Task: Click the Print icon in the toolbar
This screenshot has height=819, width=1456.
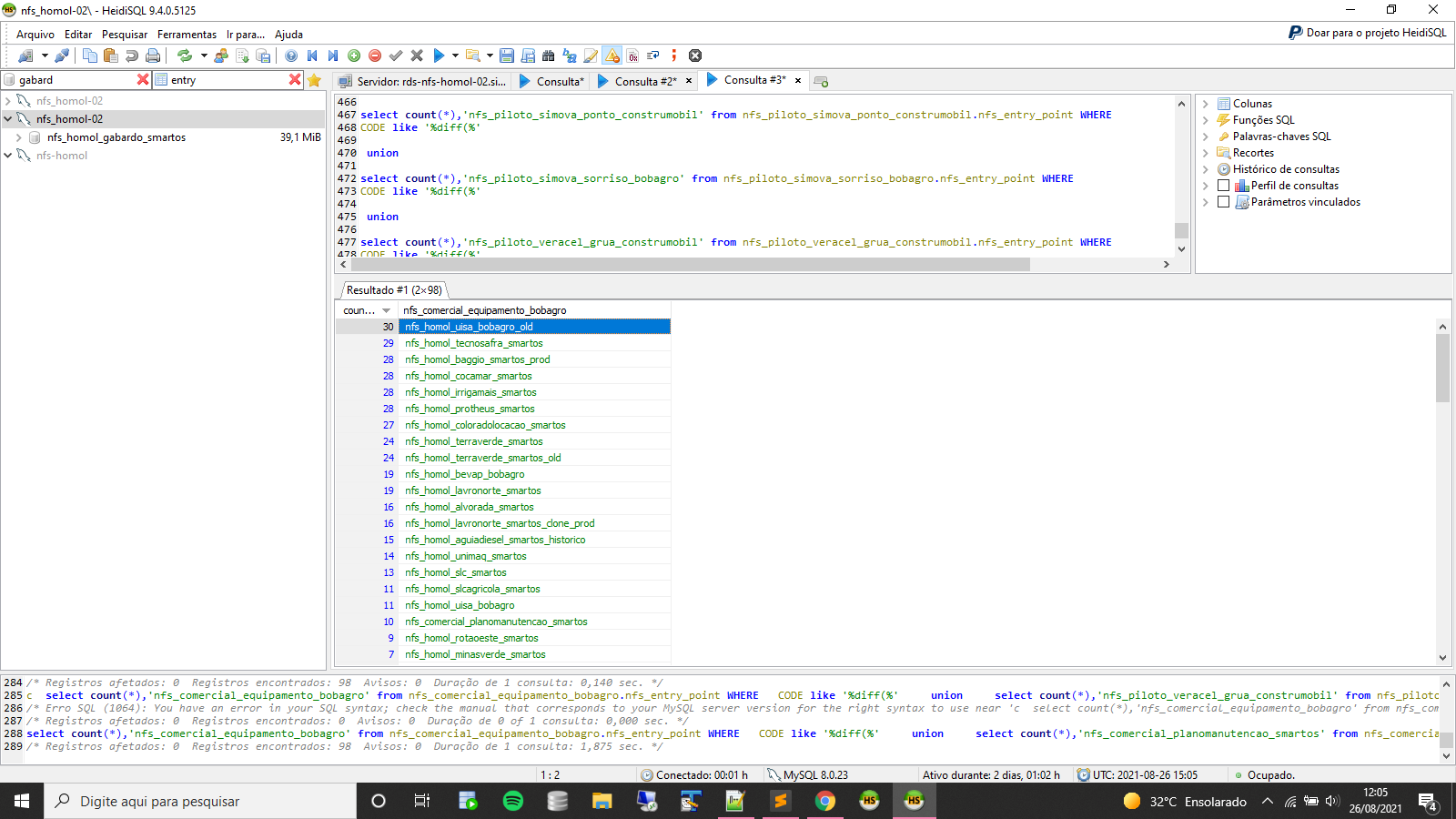Action: click(x=153, y=56)
